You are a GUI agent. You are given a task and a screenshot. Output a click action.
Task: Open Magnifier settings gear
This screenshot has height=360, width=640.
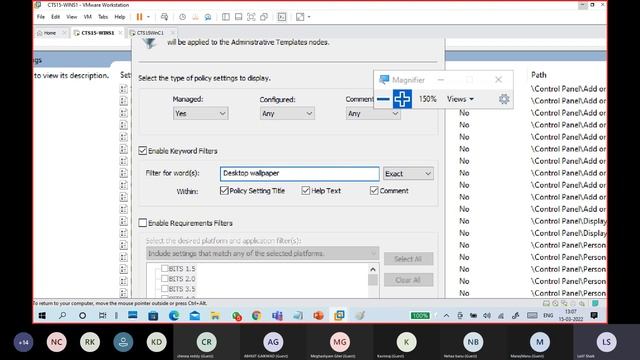tap(504, 99)
